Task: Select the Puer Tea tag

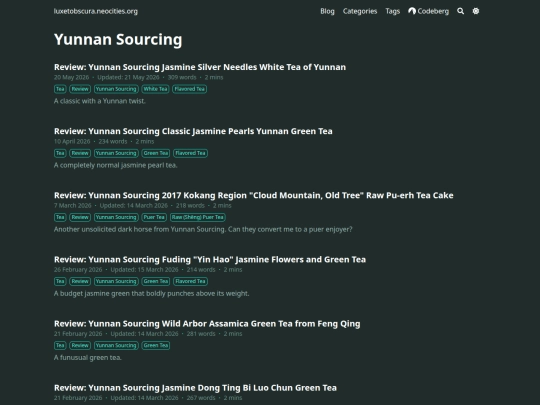Action: tap(154, 217)
